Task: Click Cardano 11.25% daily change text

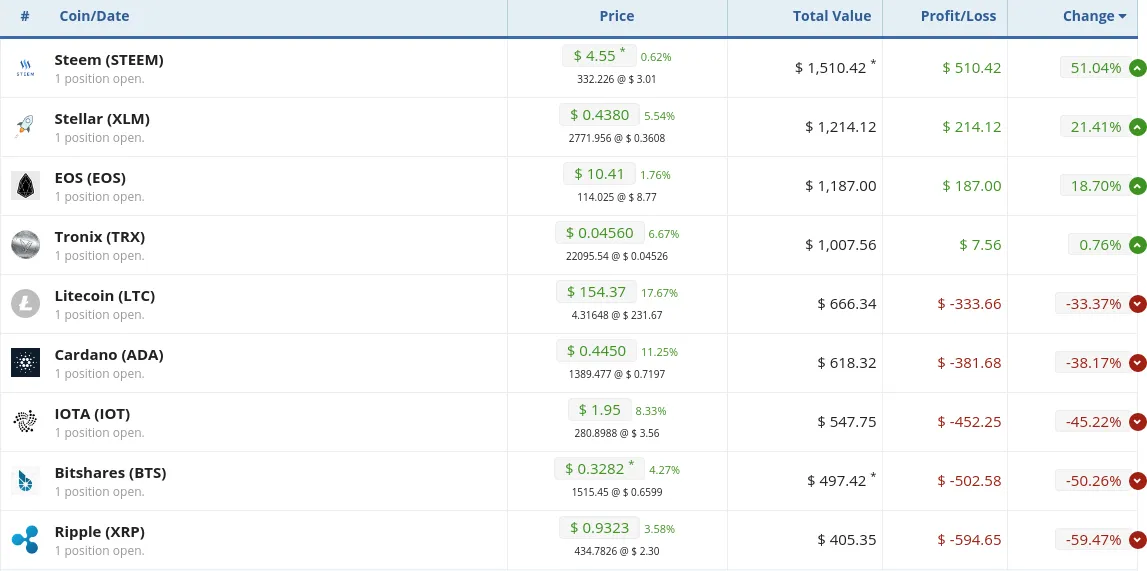Action: [660, 352]
